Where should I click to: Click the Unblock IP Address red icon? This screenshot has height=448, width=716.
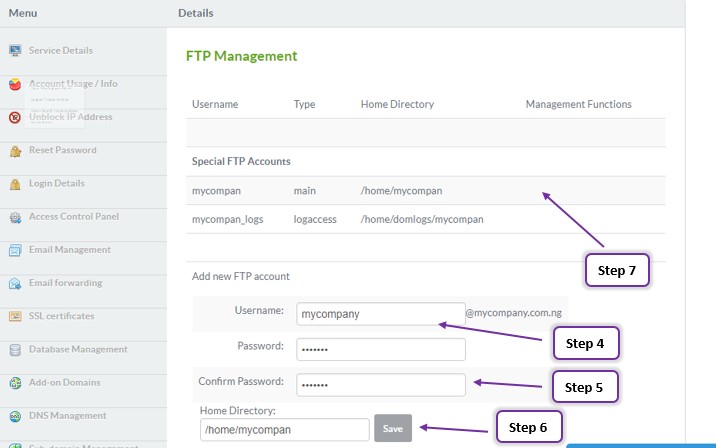(15, 117)
